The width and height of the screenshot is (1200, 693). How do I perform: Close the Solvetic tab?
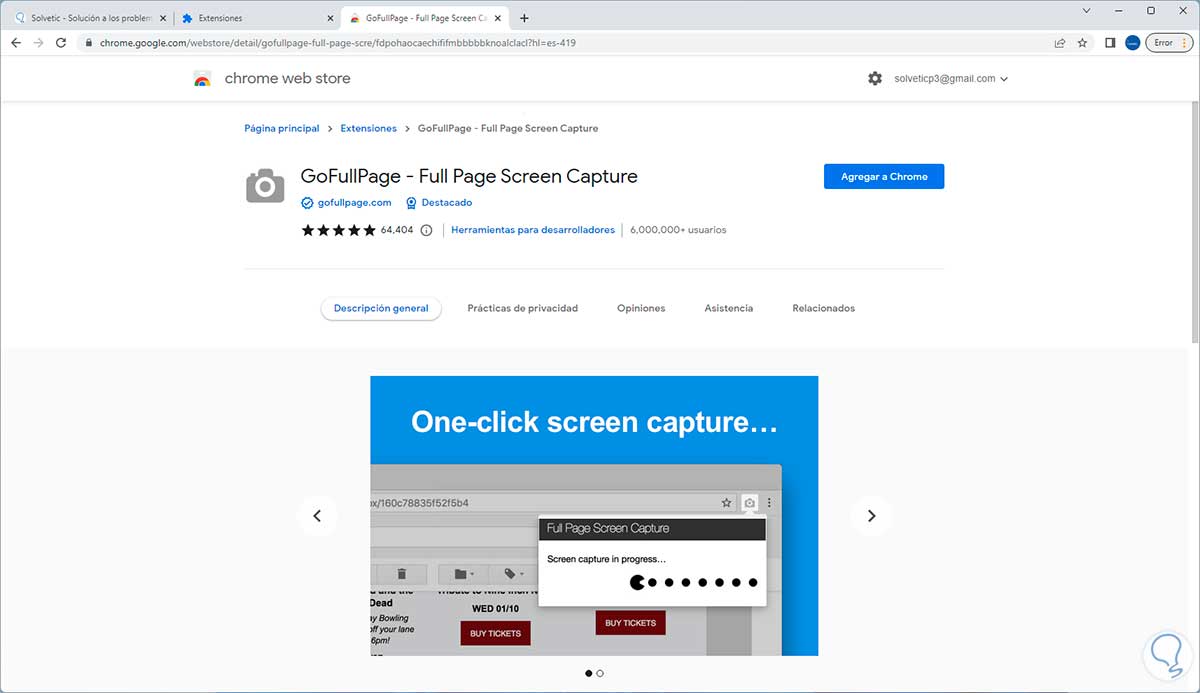coord(162,18)
